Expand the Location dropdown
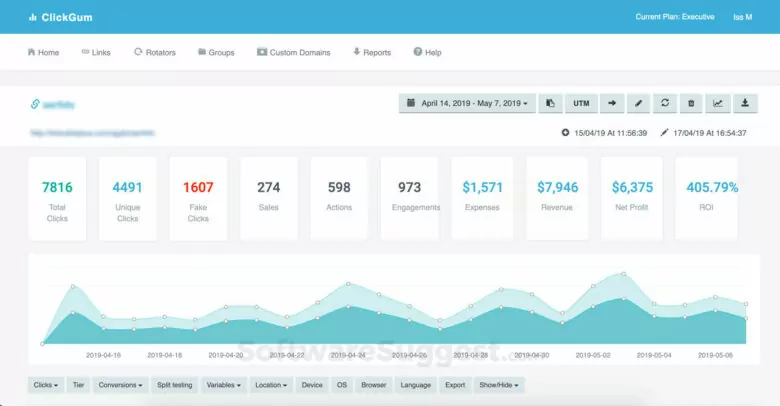 tap(271, 385)
